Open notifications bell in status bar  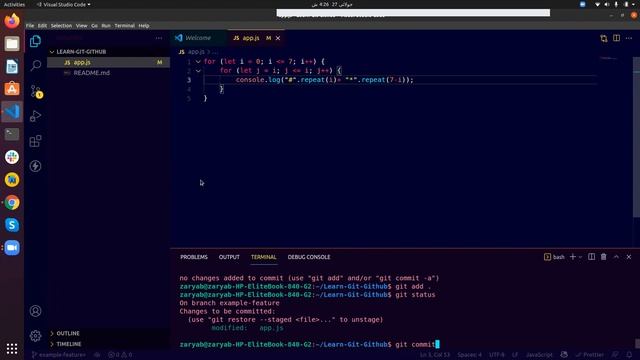[x=629, y=355]
